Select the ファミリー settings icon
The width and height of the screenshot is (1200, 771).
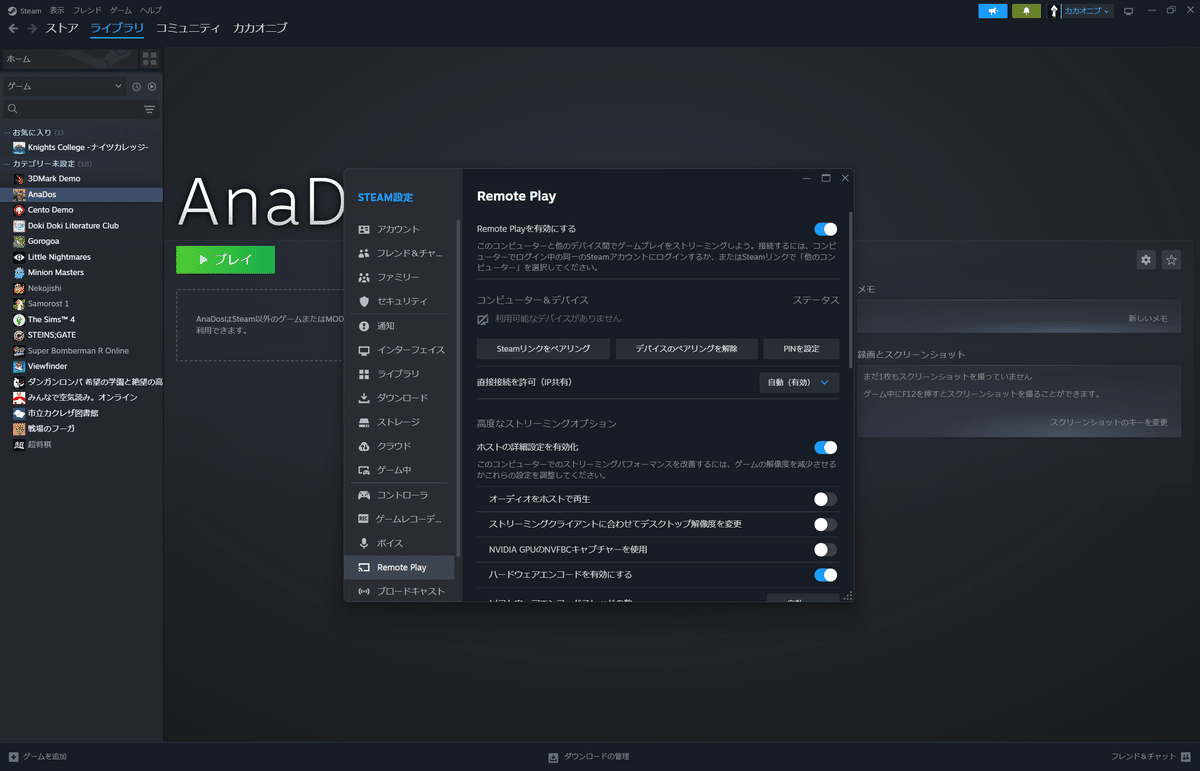(364, 277)
